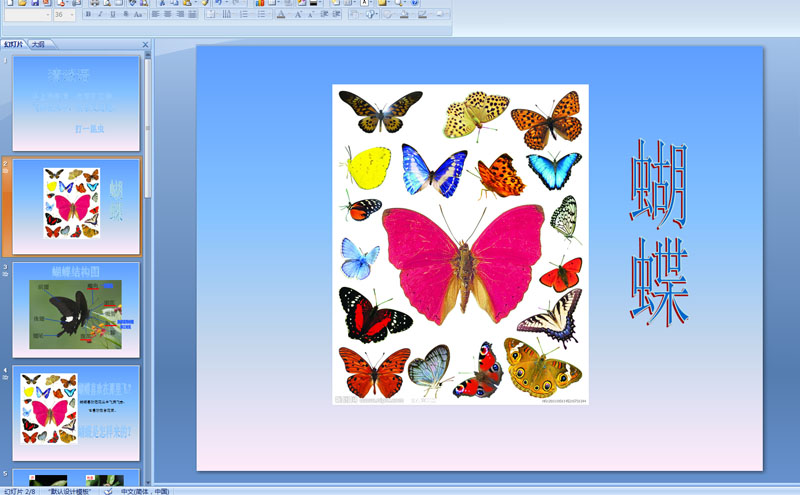Viewport: 800px width, 495px height.
Task: Align text to the left
Action: 156,15
